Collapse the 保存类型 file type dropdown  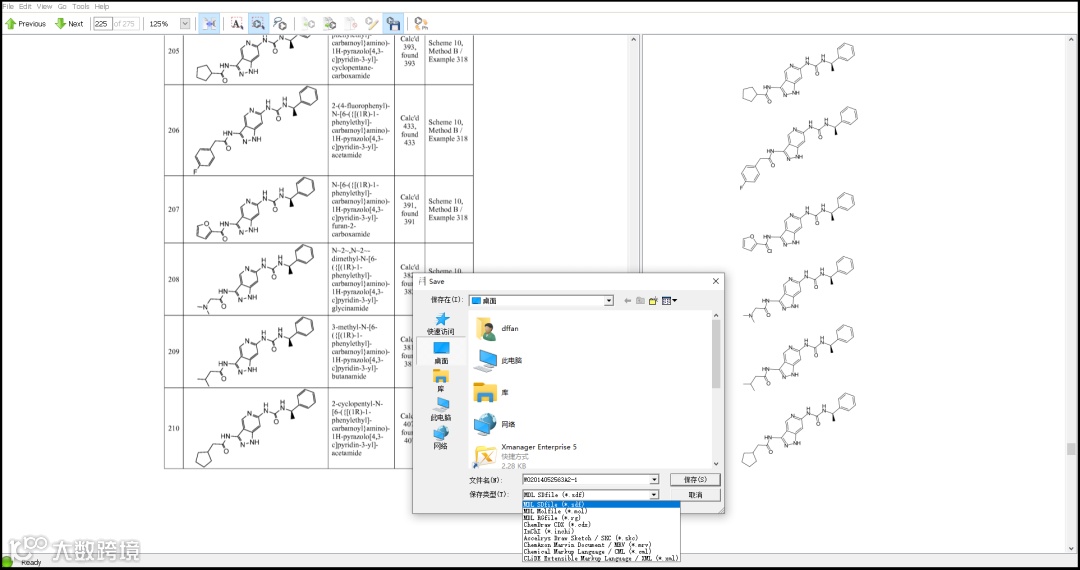point(654,495)
